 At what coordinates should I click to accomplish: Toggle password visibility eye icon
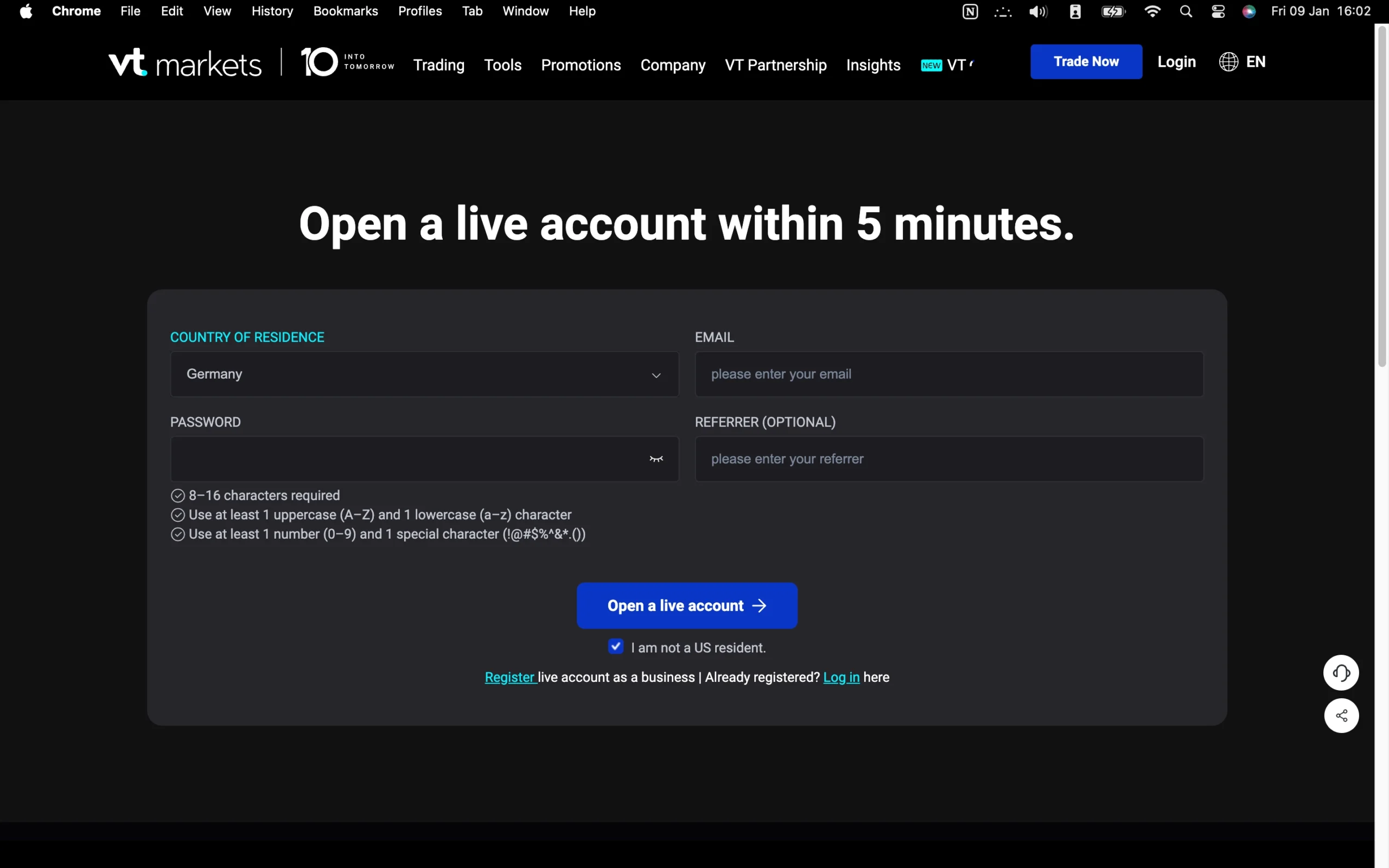(x=656, y=459)
